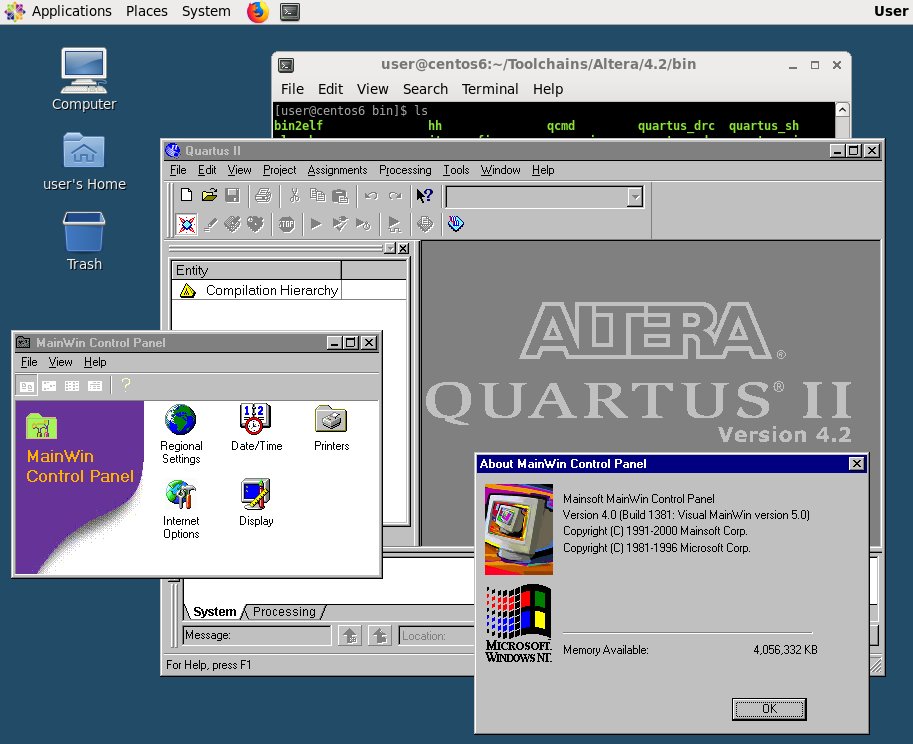
Task: Open the terminal Search menu
Action: 425,89
